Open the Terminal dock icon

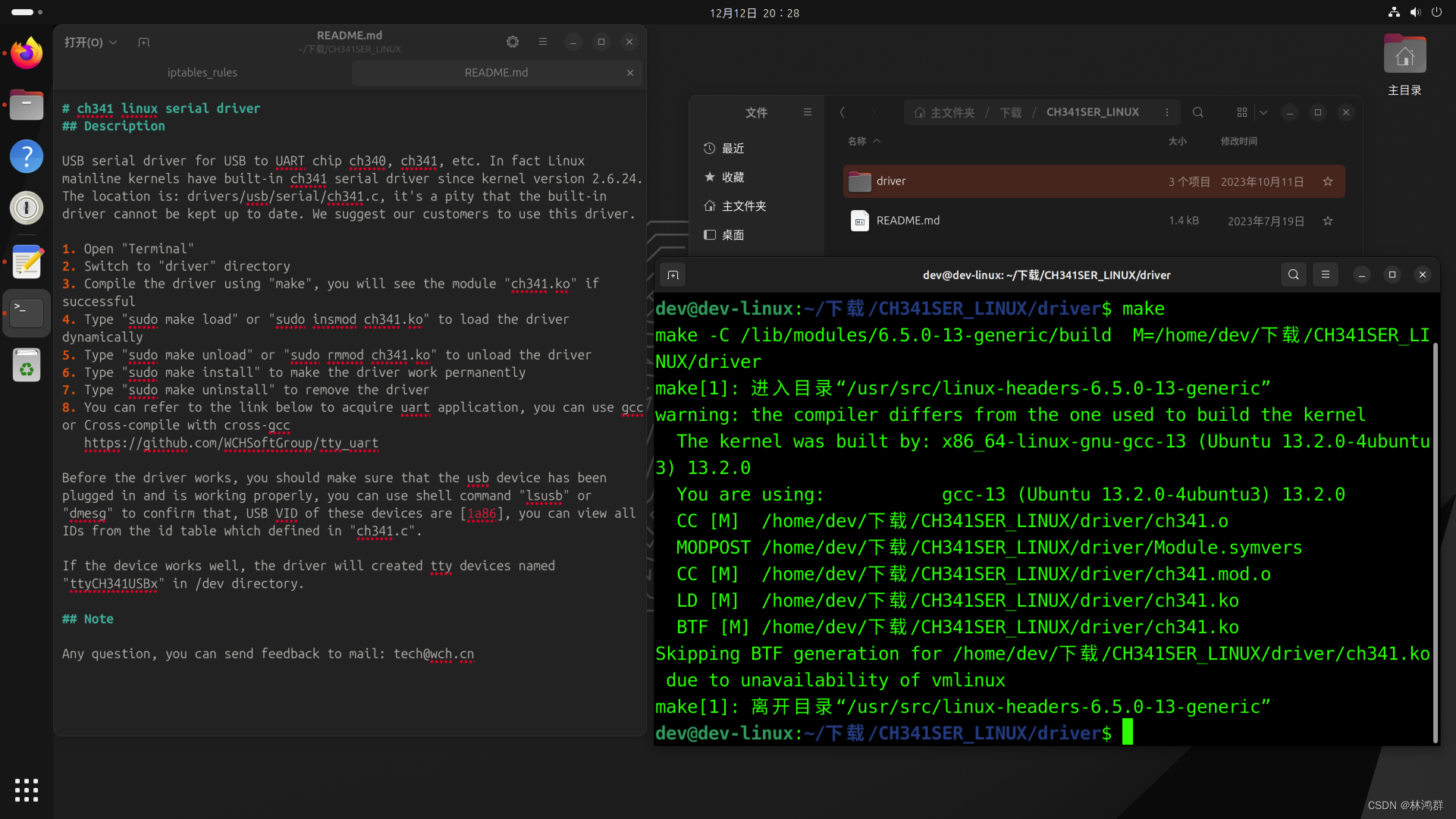pos(27,312)
